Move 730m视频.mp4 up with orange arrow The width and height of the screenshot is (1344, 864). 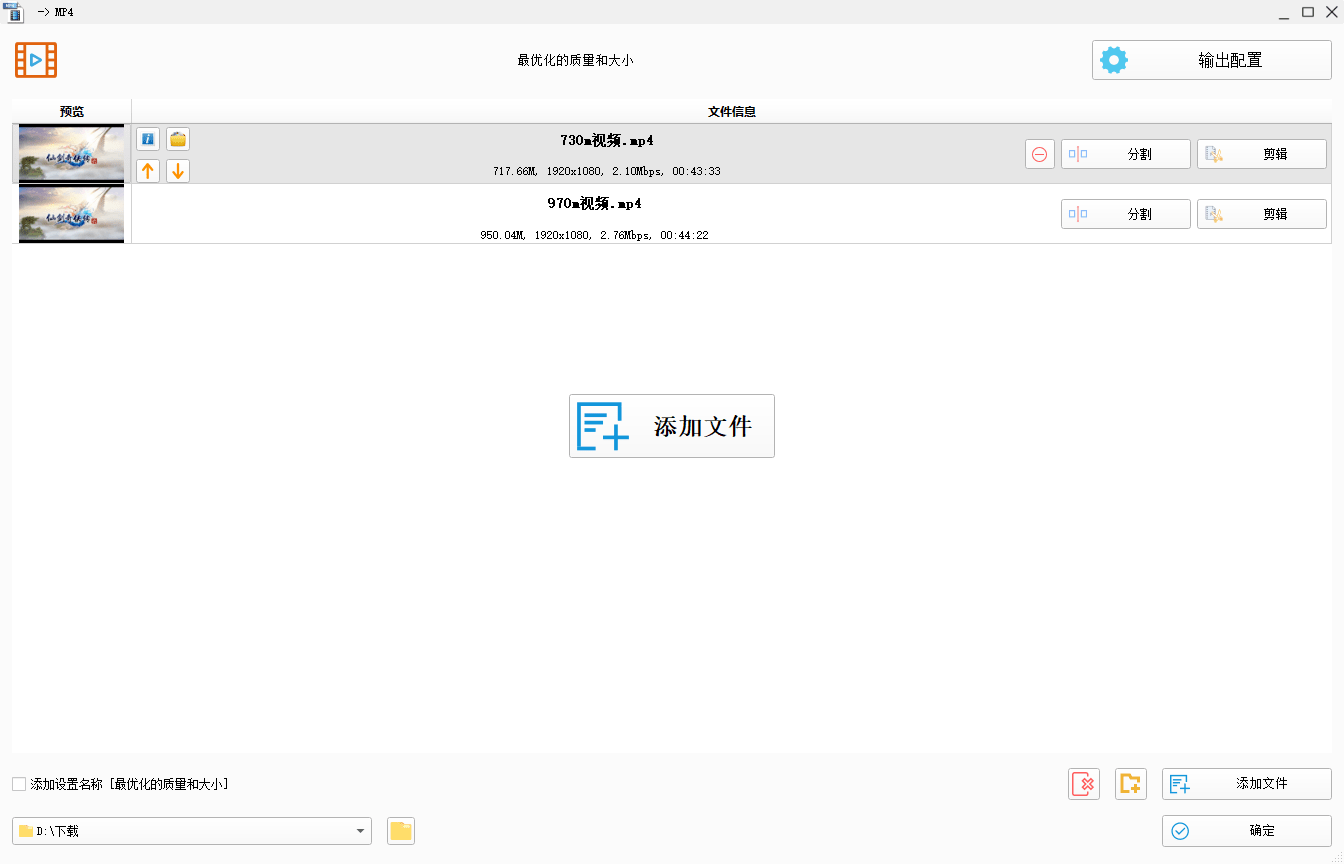click(148, 171)
